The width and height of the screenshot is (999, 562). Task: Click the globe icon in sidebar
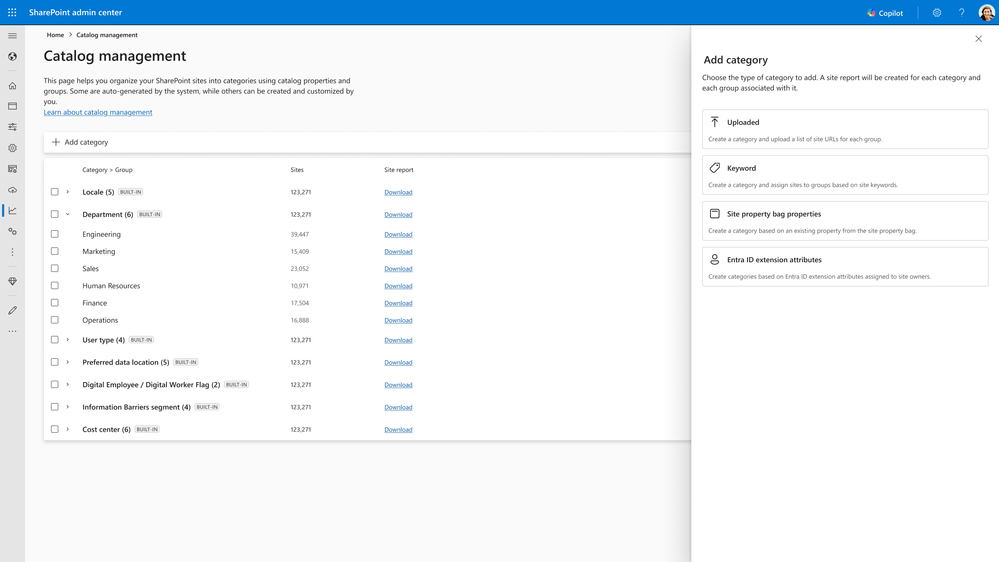(x=12, y=57)
